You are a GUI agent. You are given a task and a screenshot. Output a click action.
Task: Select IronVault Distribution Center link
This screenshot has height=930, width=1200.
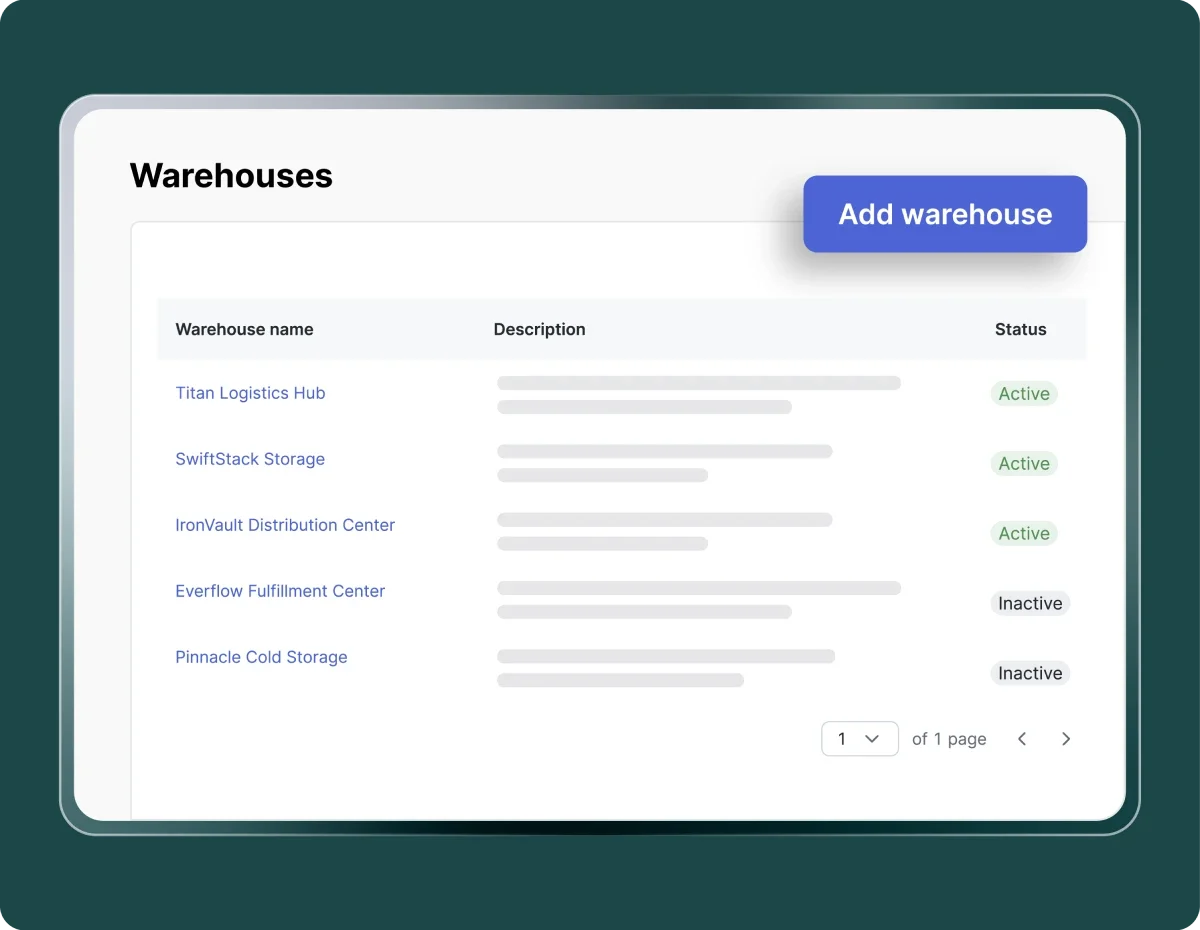pos(285,525)
